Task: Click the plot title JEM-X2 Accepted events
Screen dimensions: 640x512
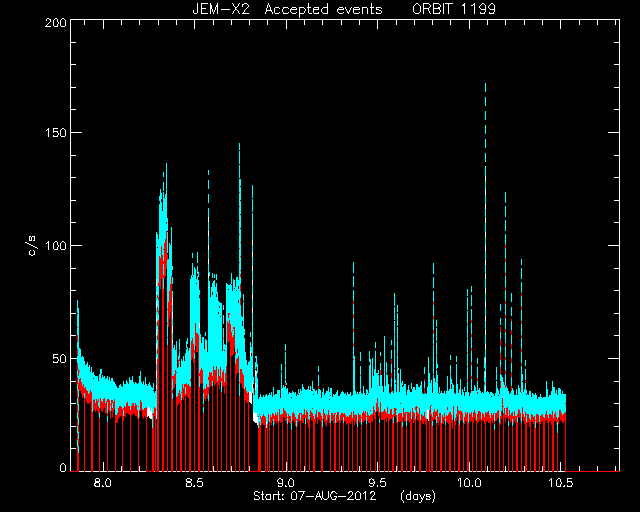Action: click(287, 9)
